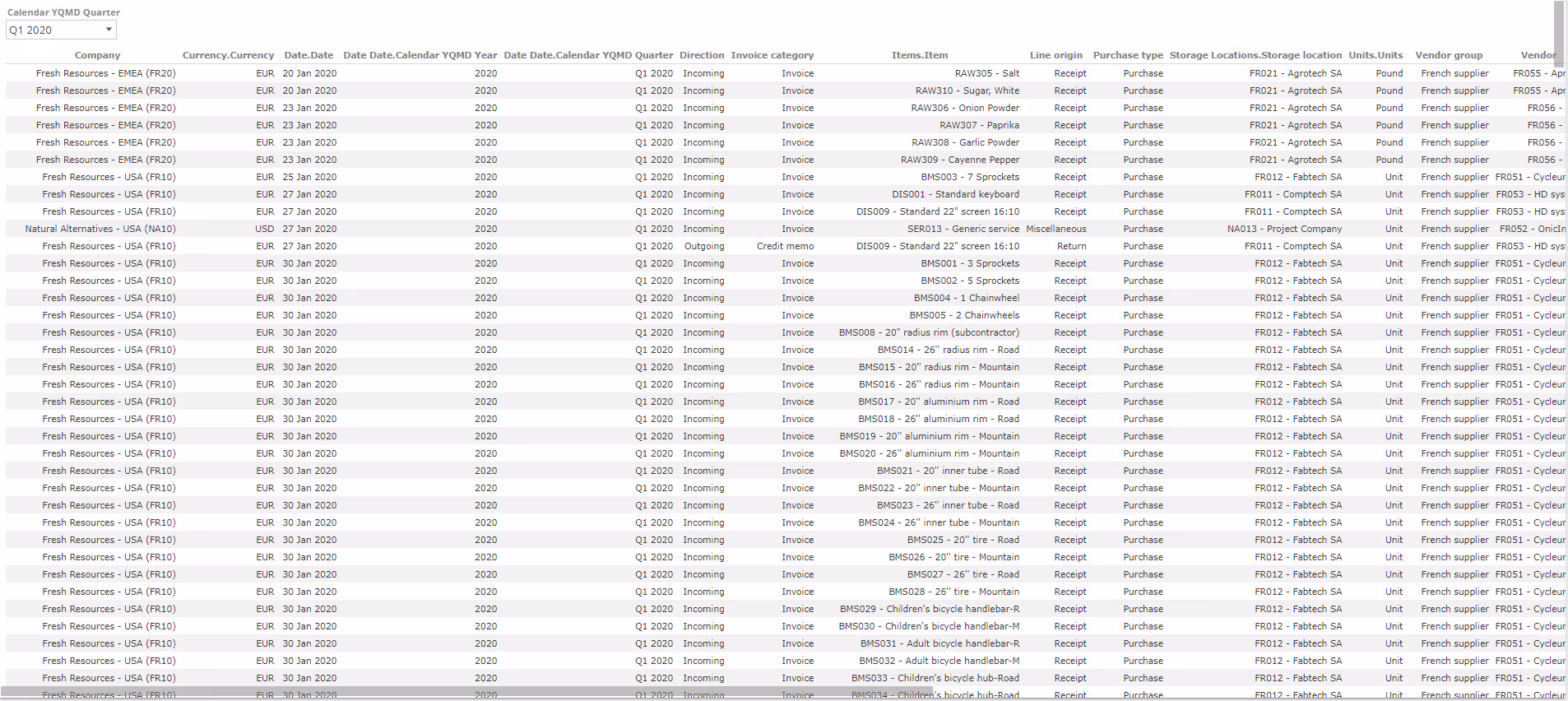The image size is (1568, 701).
Task: Click the Date.Date column header
Action: click(308, 55)
